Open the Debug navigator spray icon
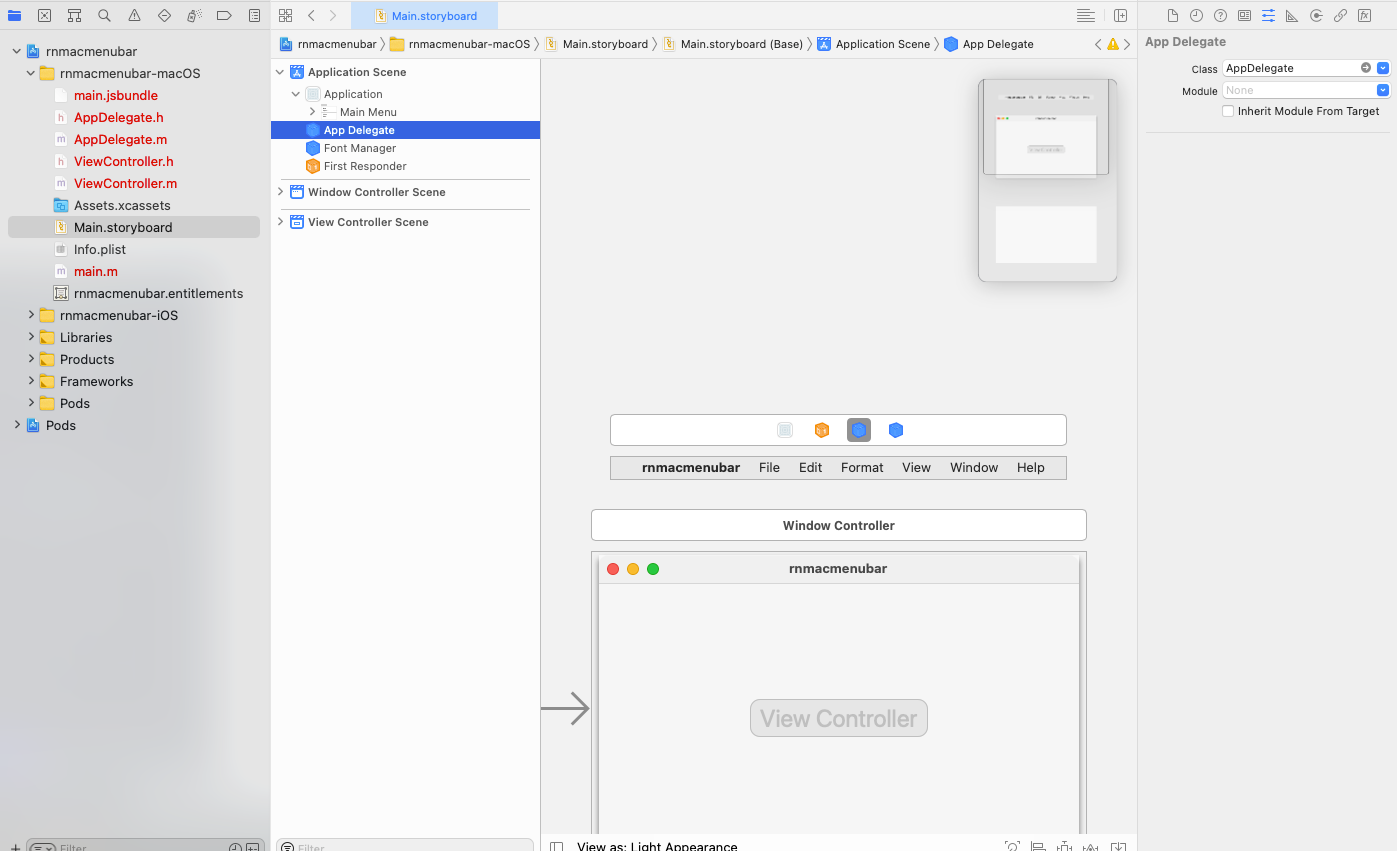Viewport: 1397px width, 851px height. pyautogui.click(x=195, y=16)
